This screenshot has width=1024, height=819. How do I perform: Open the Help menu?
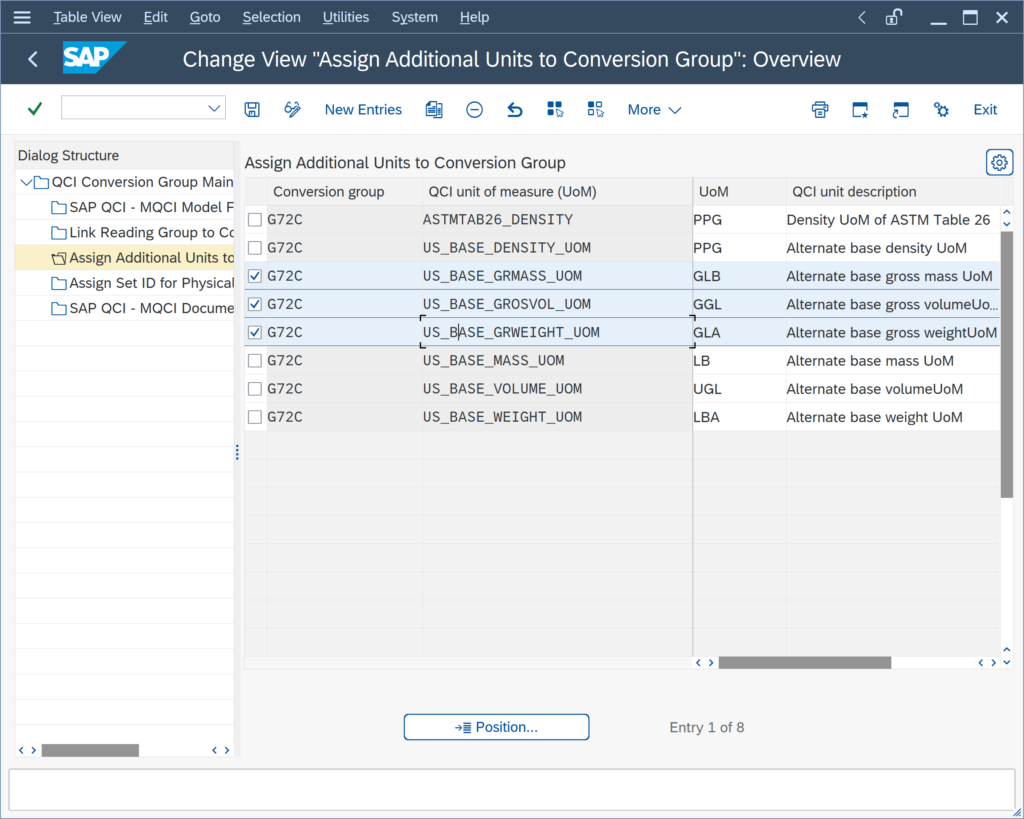[474, 18]
